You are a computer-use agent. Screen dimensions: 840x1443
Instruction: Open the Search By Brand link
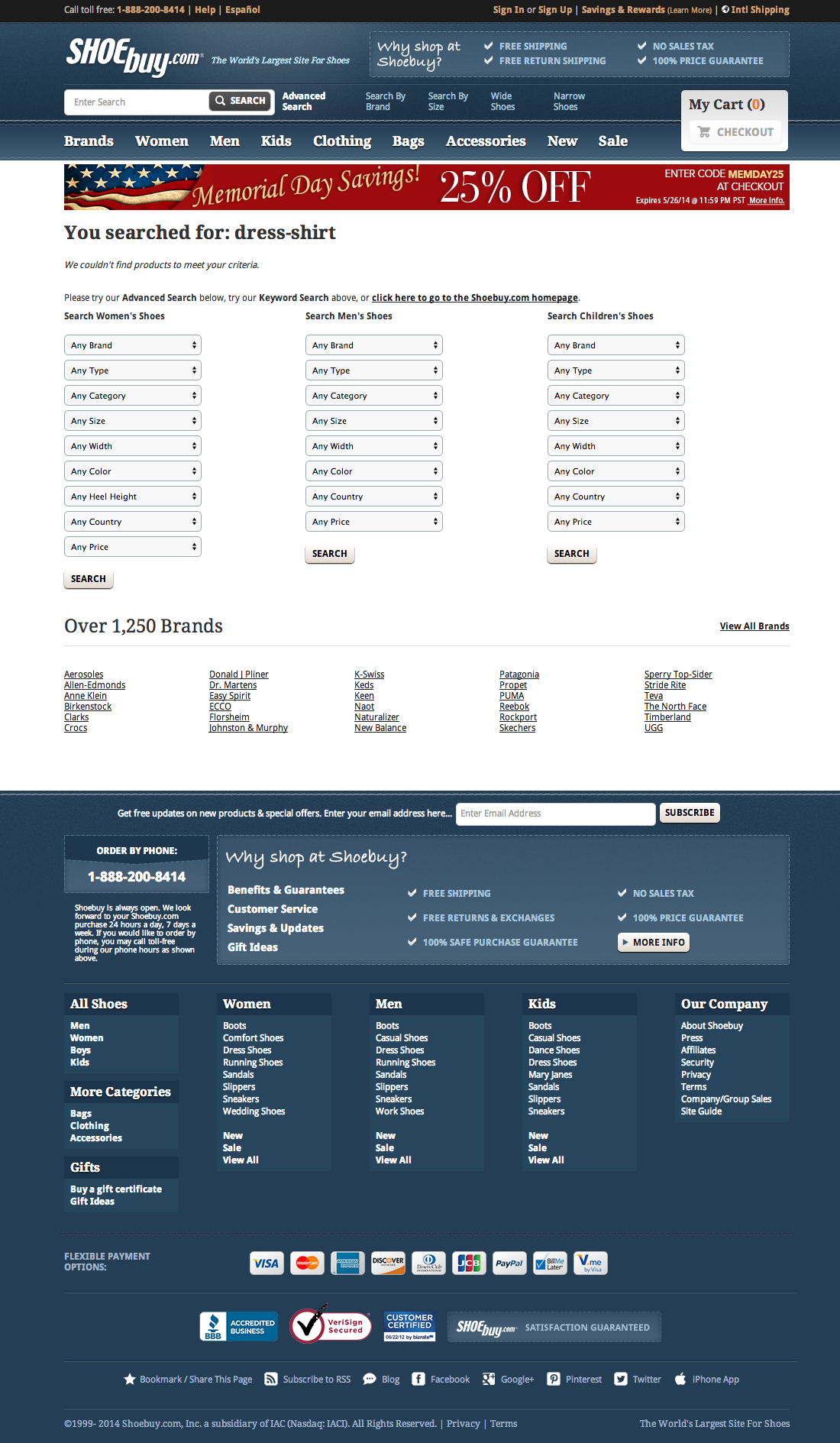click(x=386, y=102)
